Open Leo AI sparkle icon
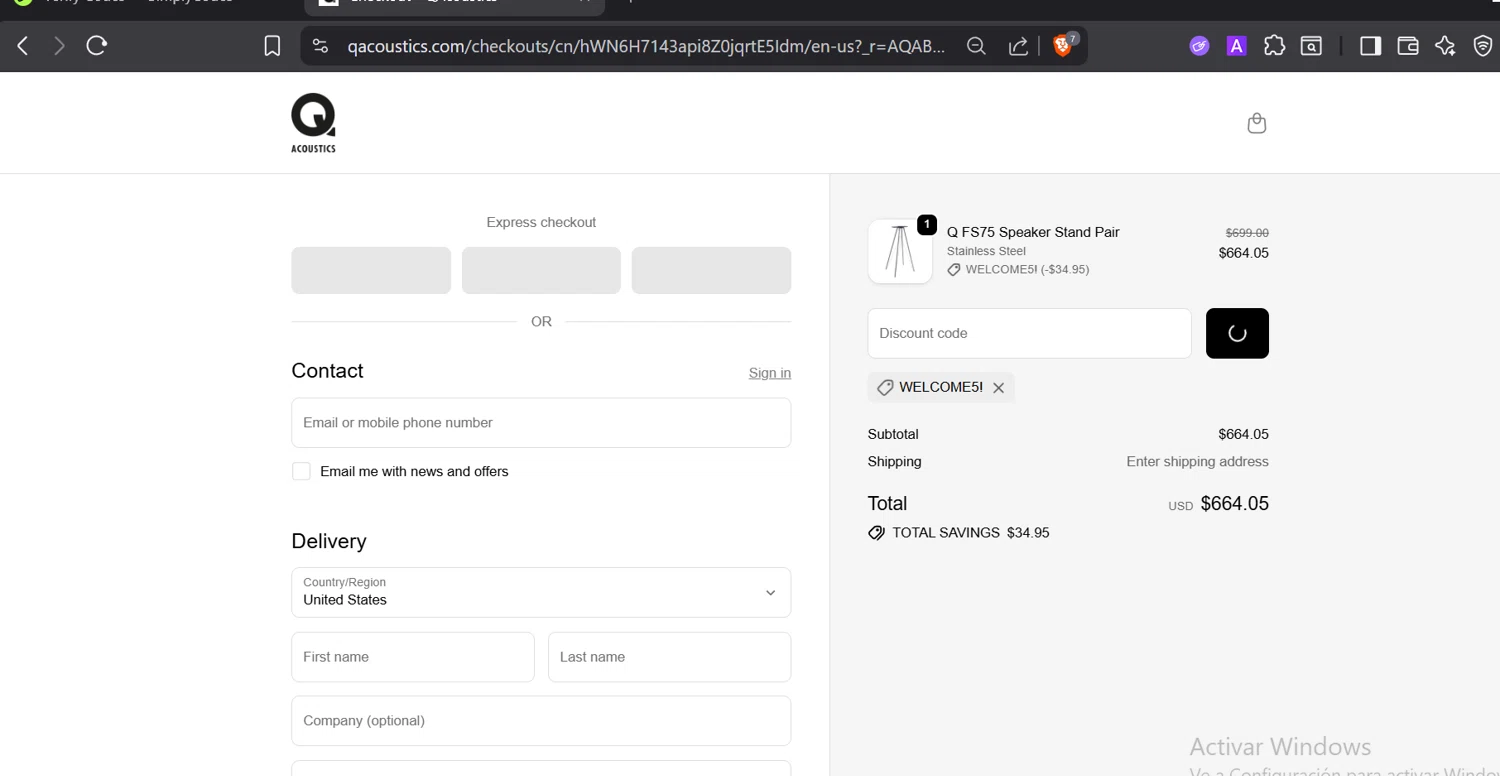Screen dimensions: 1500x776 (1445, 46)
